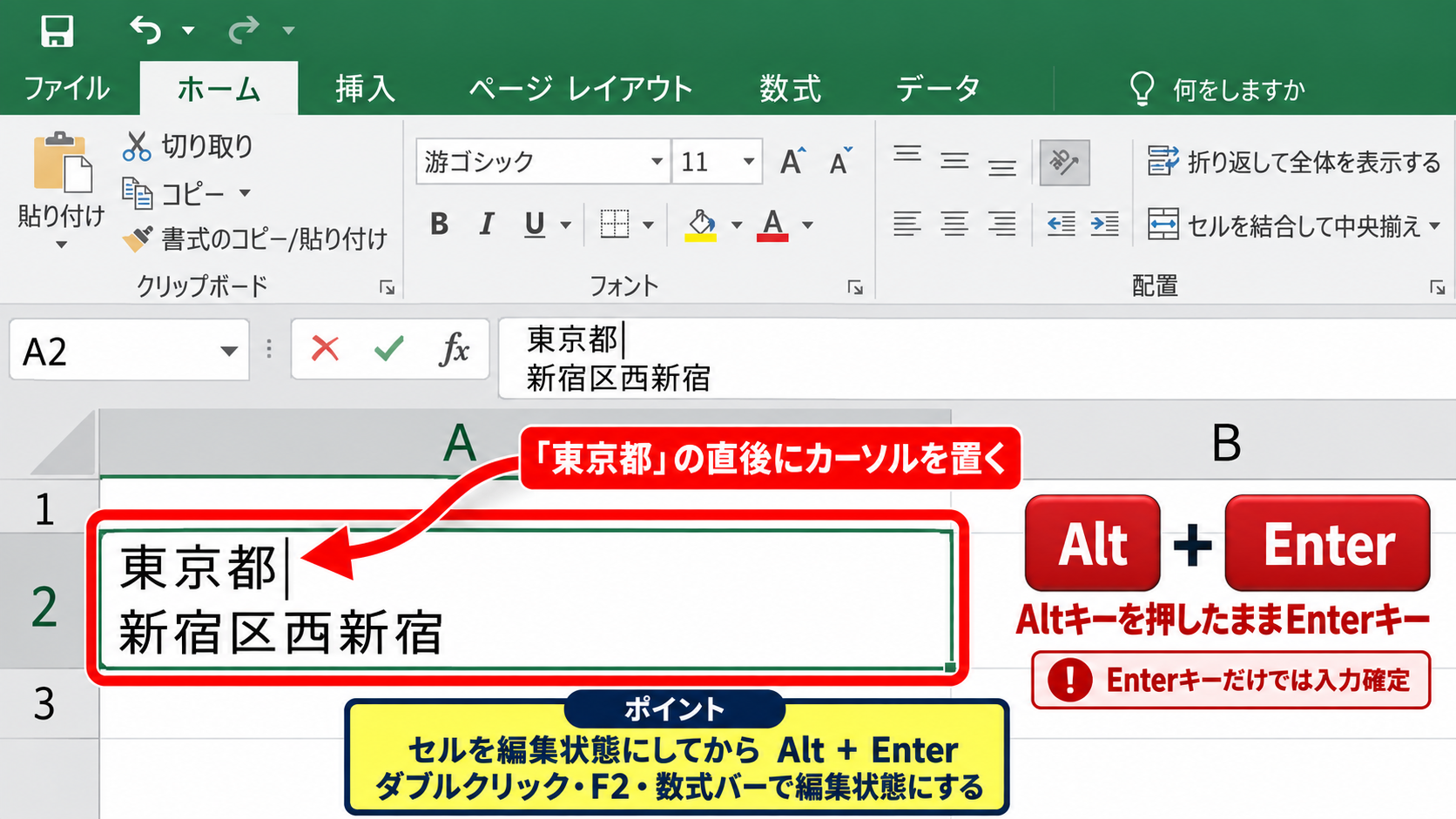1456x819 pixels.
Task: Expand the コピー dropdown arrow
Action: pyautogui.click(x=245, y=193)
